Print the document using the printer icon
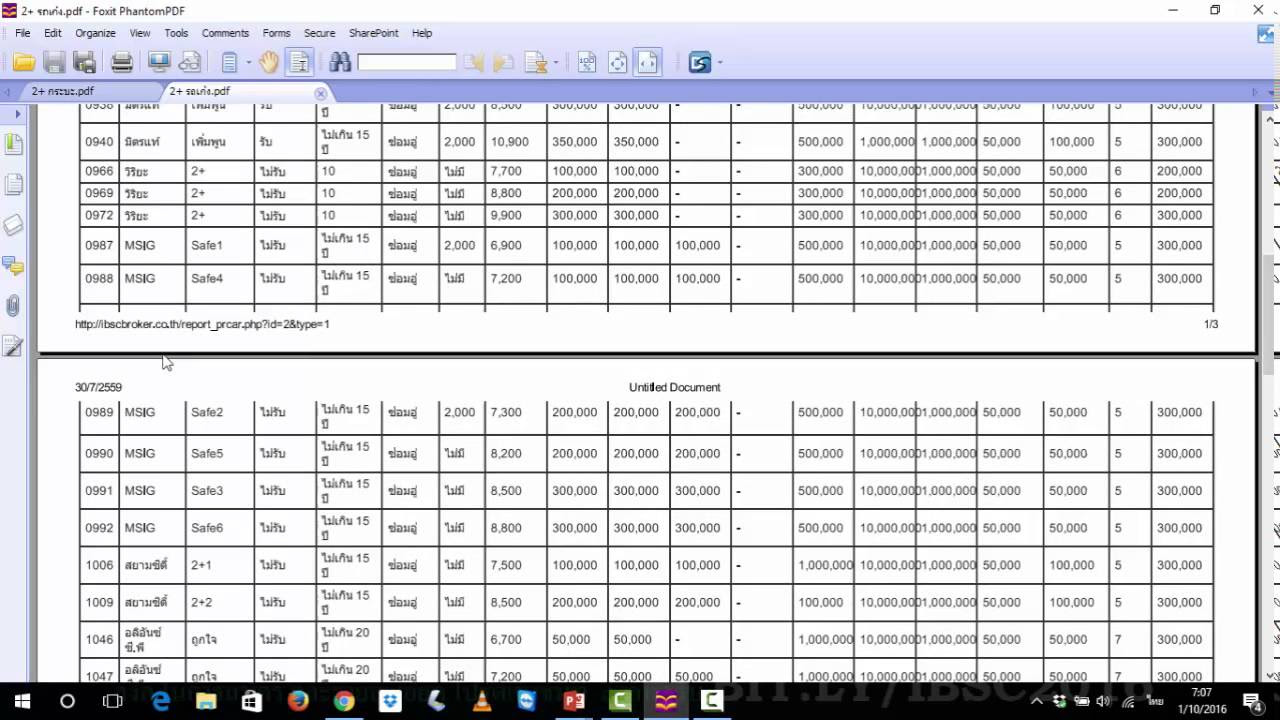The width and height of the screenshot is (1280, 720). [x=122, y=63]
